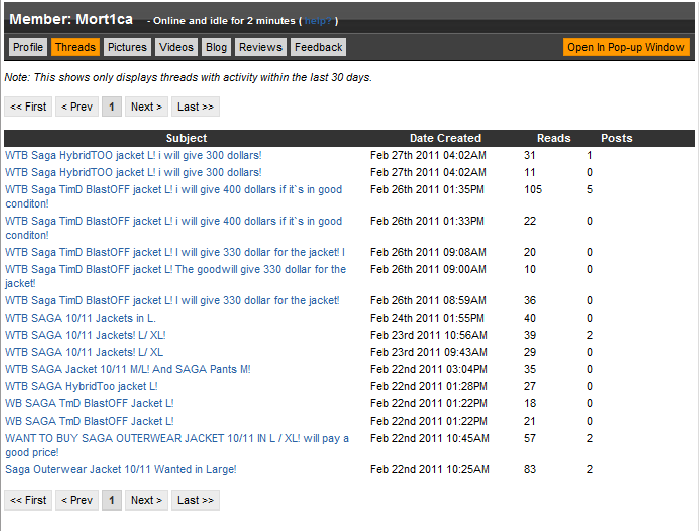The width and height of the screenshot is (699, 531).
Task: Open Saga Outerwear Jacket 10/11 Wanted in Large thread
Action: [120, 469]
